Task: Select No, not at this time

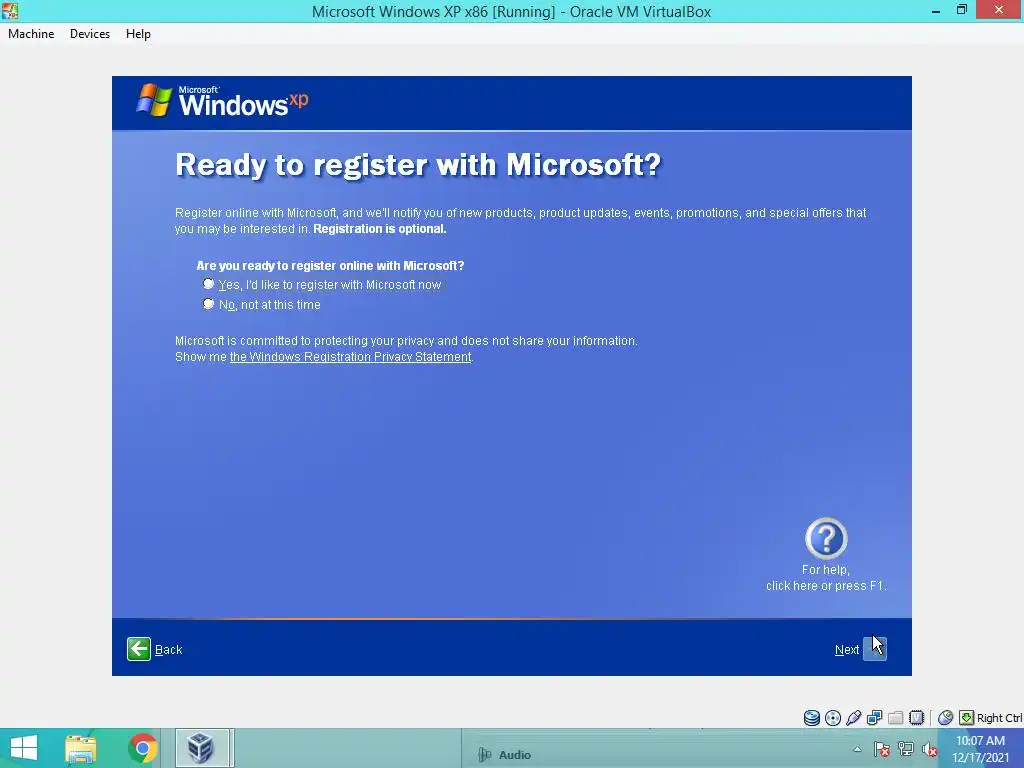Action: [x=208, y=304]
